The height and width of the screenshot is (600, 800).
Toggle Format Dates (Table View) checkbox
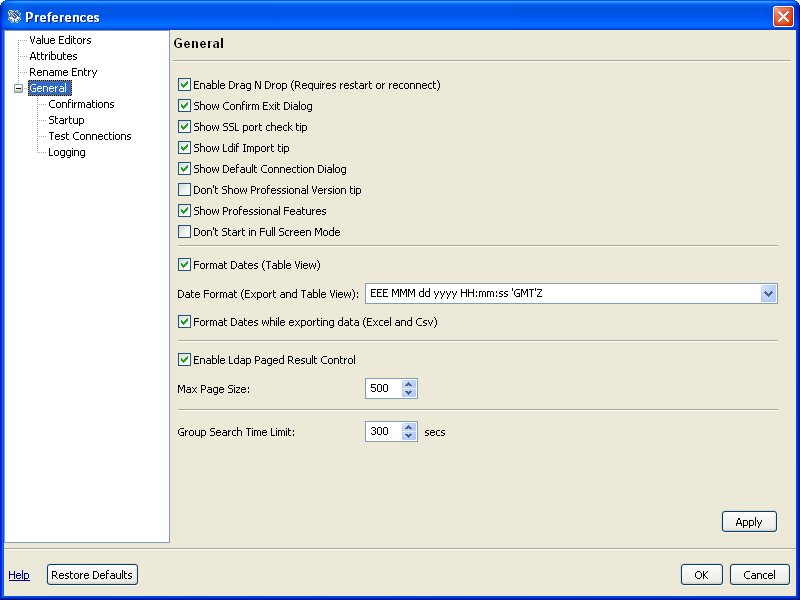pyautogui.click(x=184, y=265)
